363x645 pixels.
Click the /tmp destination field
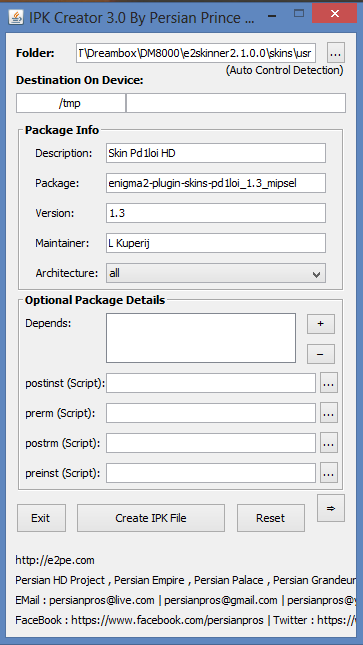click(x=71, y=103)
